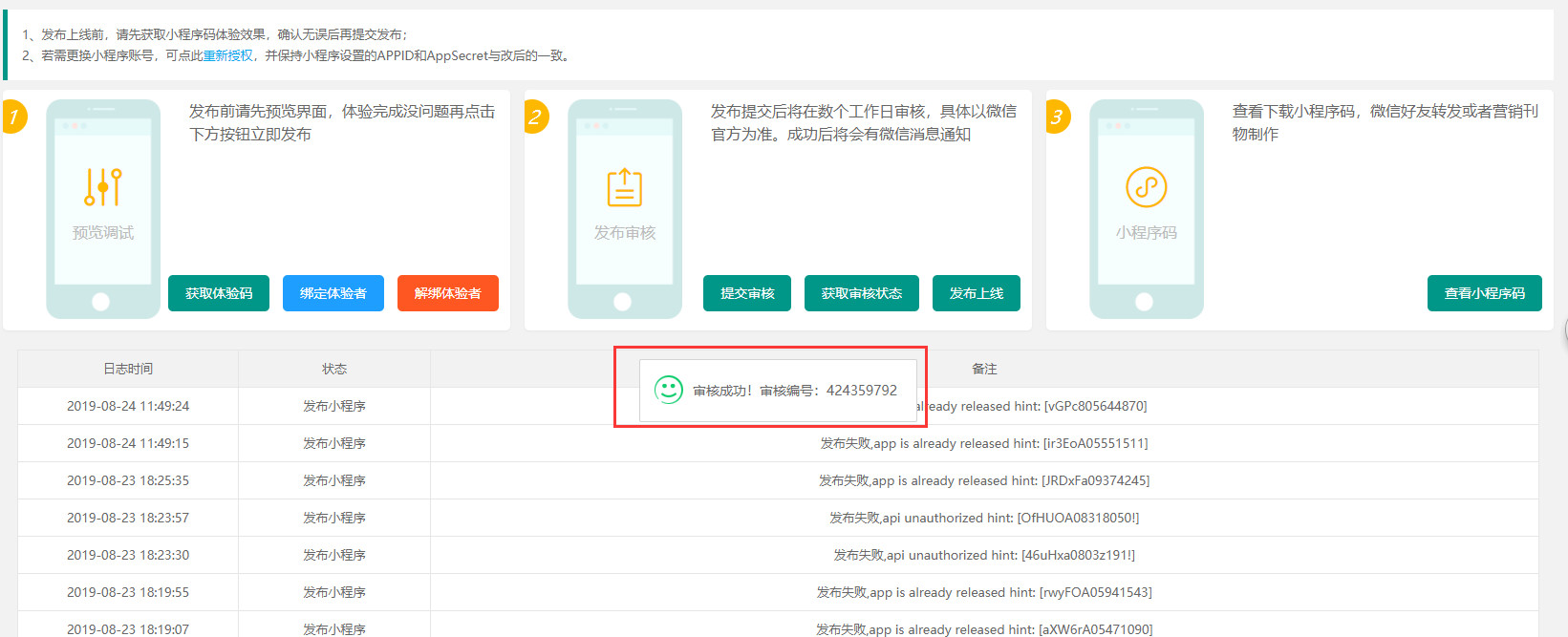The height and width of the screenshot is (637, 1568).
Task: Click the 小程序码 mini program icon
Action: pyautogui.click(x=1146, y=187)
